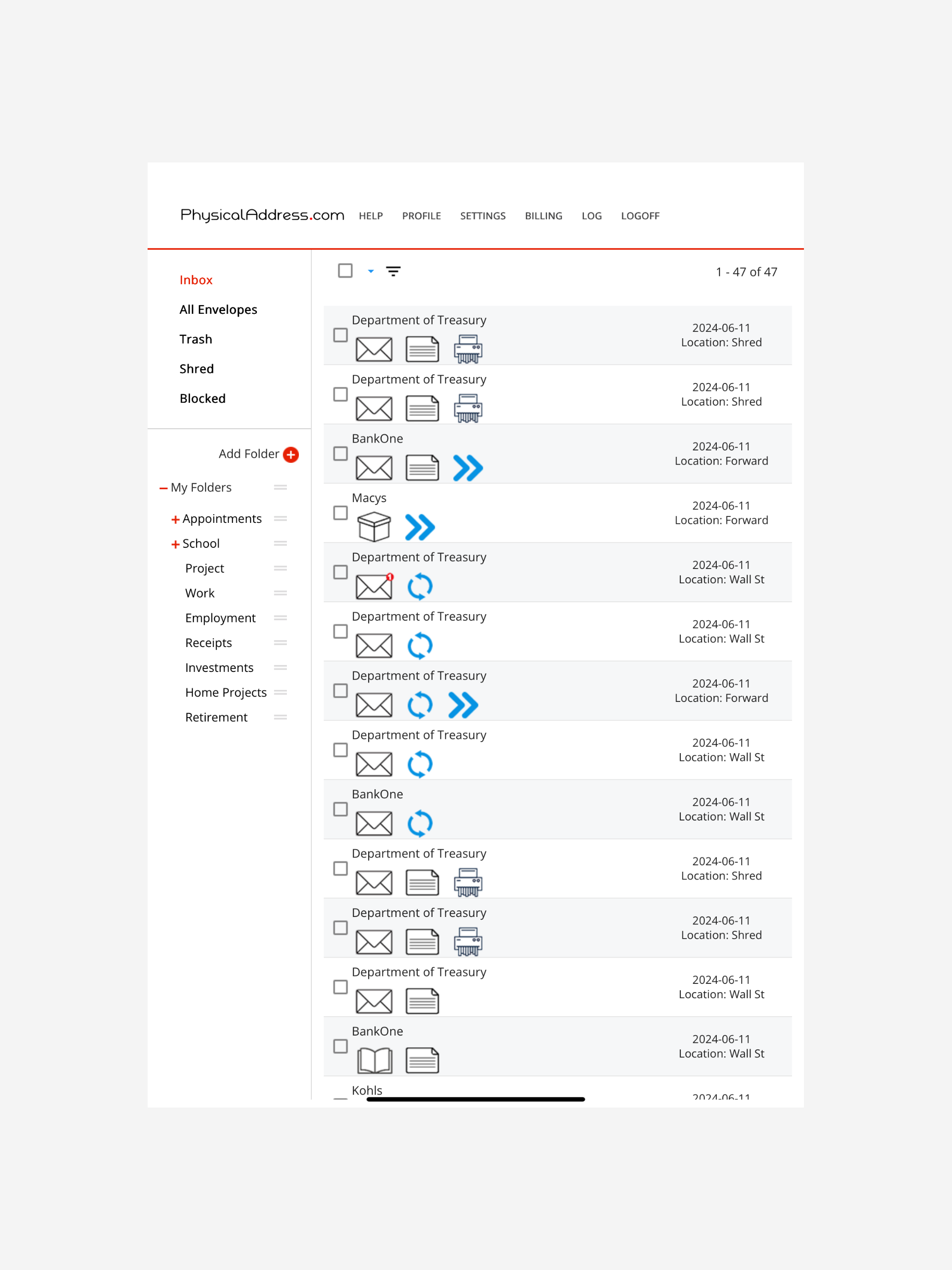Select the Employment folder

tap(220, 618)
